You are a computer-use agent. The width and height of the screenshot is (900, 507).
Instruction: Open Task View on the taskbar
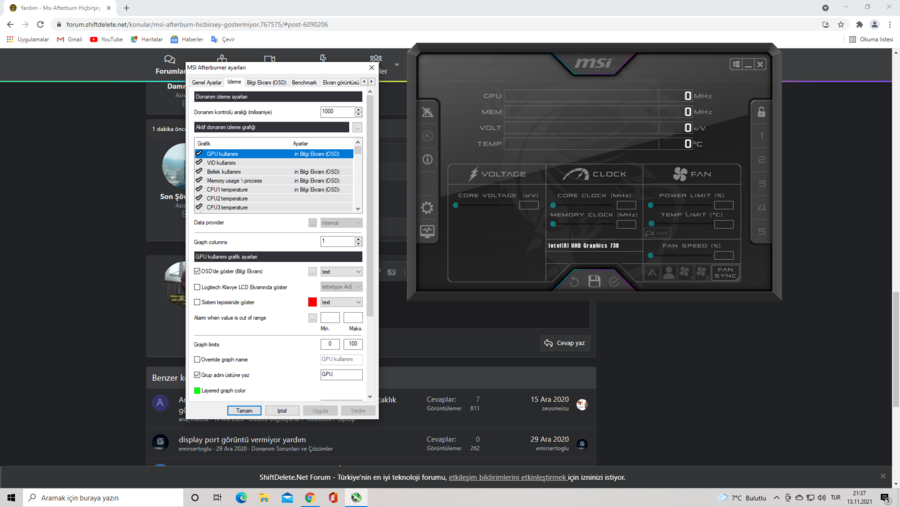218,497
